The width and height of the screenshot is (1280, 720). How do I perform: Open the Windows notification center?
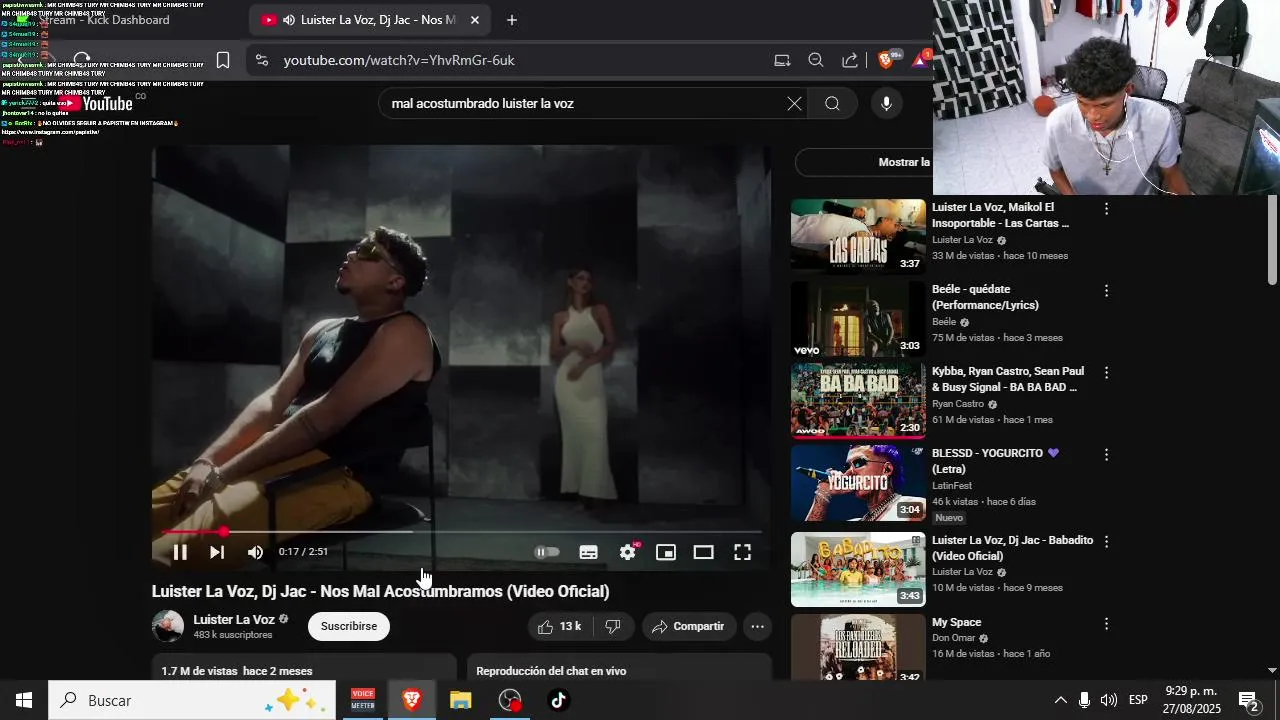[1248, 700]
